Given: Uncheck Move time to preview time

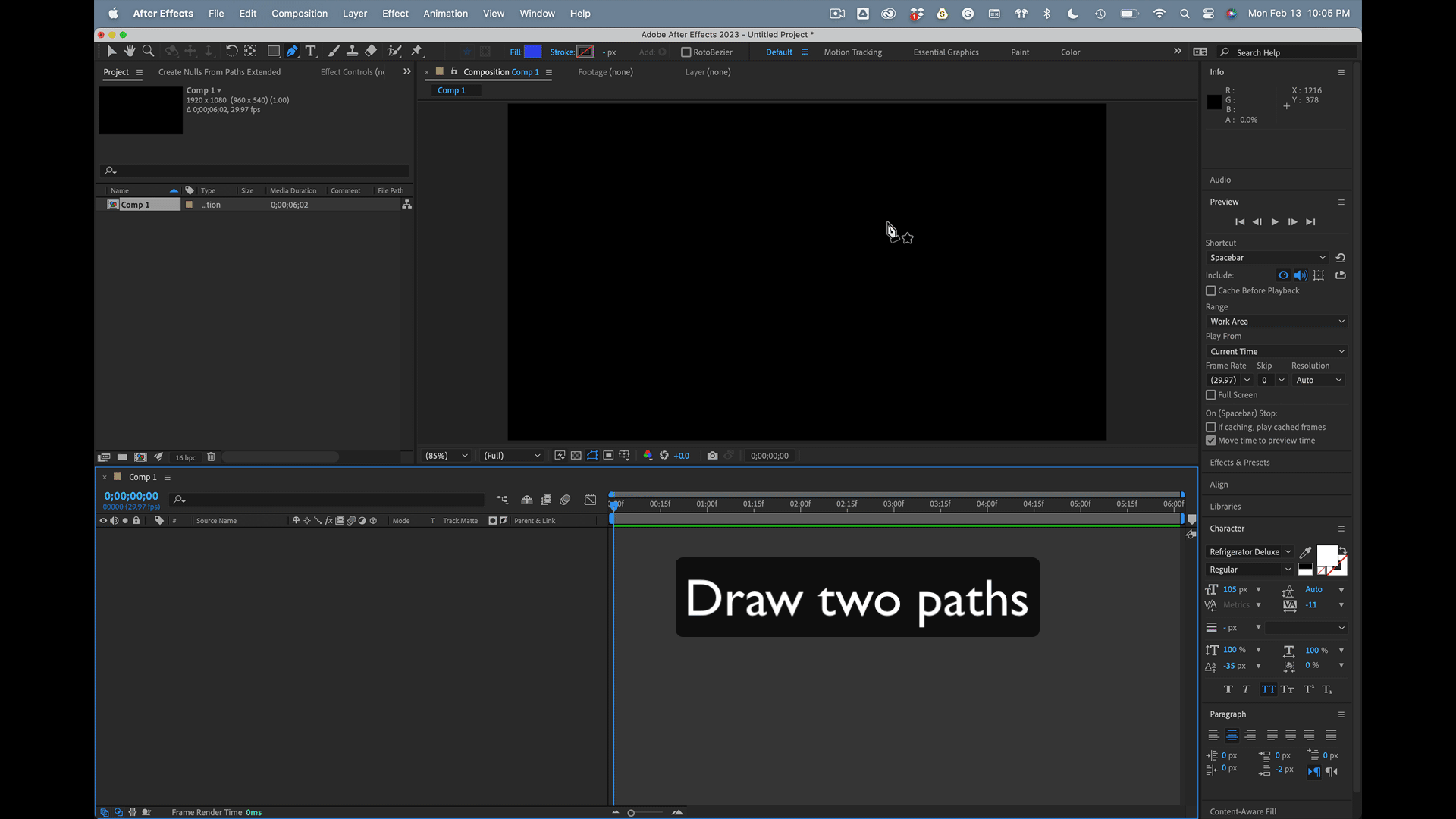Looking at the screenshot, I should [x=1211, y=441].
